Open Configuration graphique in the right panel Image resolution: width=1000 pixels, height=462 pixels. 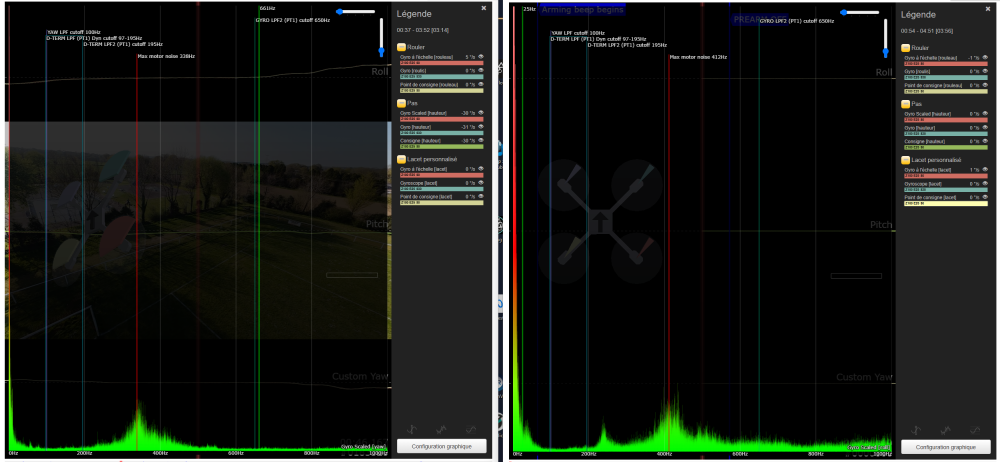945,446
